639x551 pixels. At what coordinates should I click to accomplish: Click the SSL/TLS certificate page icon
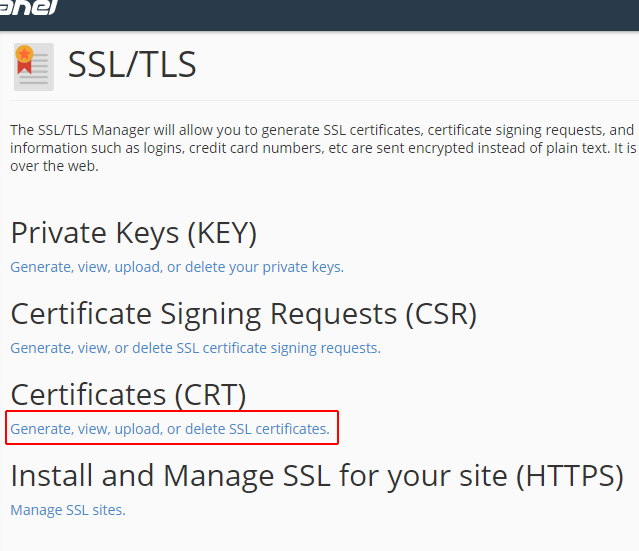[x=34, y=67]
